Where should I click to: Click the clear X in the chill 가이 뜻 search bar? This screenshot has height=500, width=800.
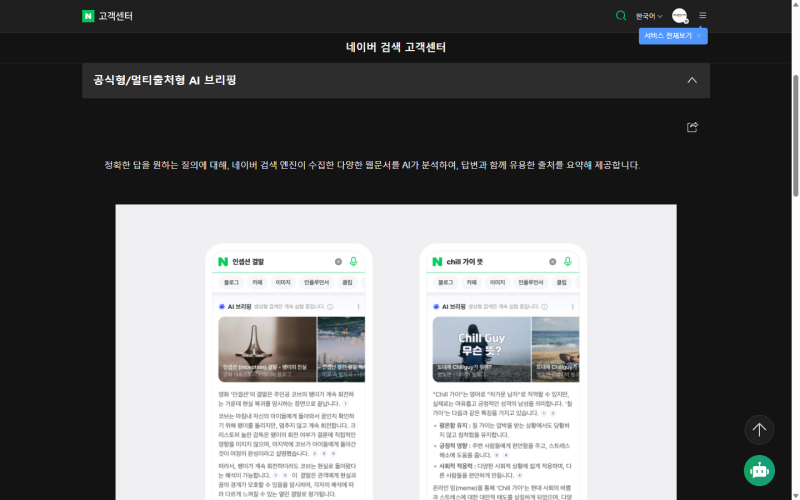coord(553,262)
